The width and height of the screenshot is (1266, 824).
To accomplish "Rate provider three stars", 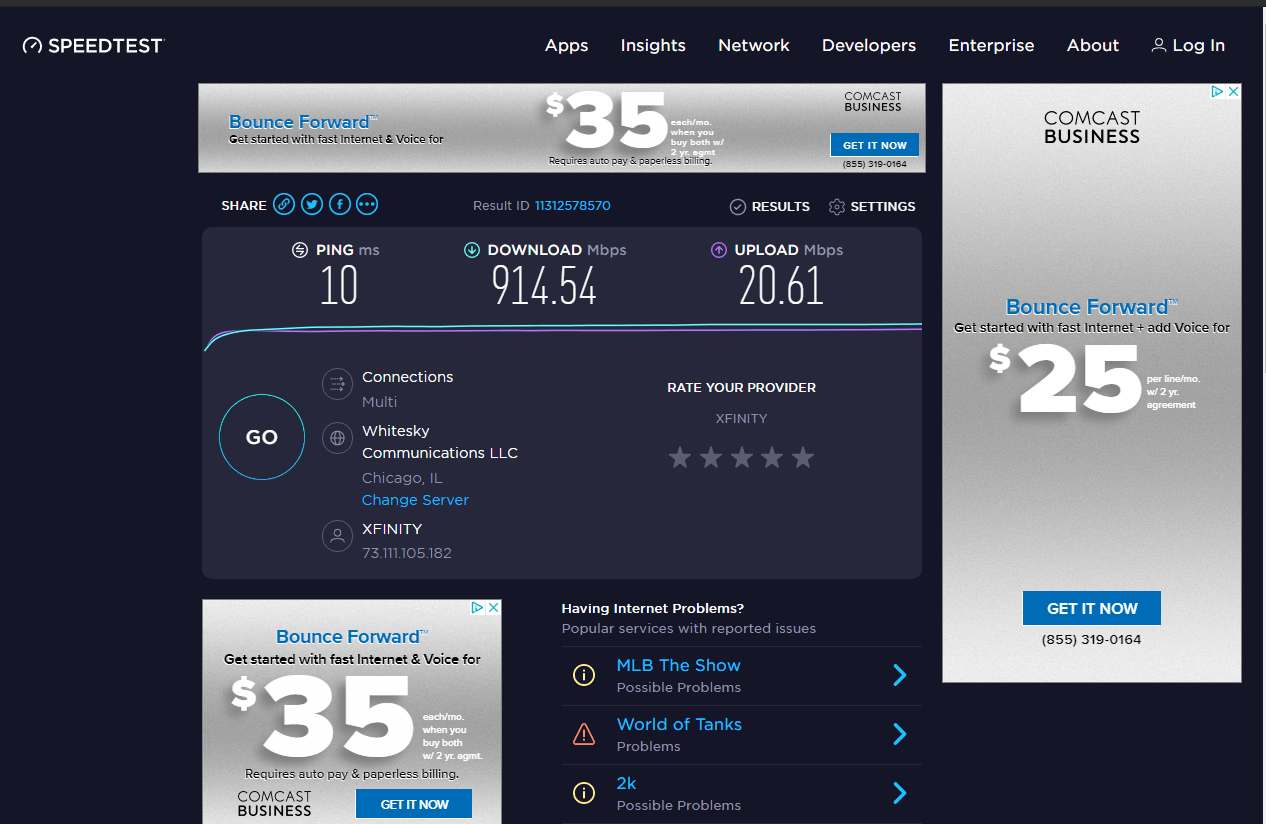I will pyautogui.click(x=742, y=458).
